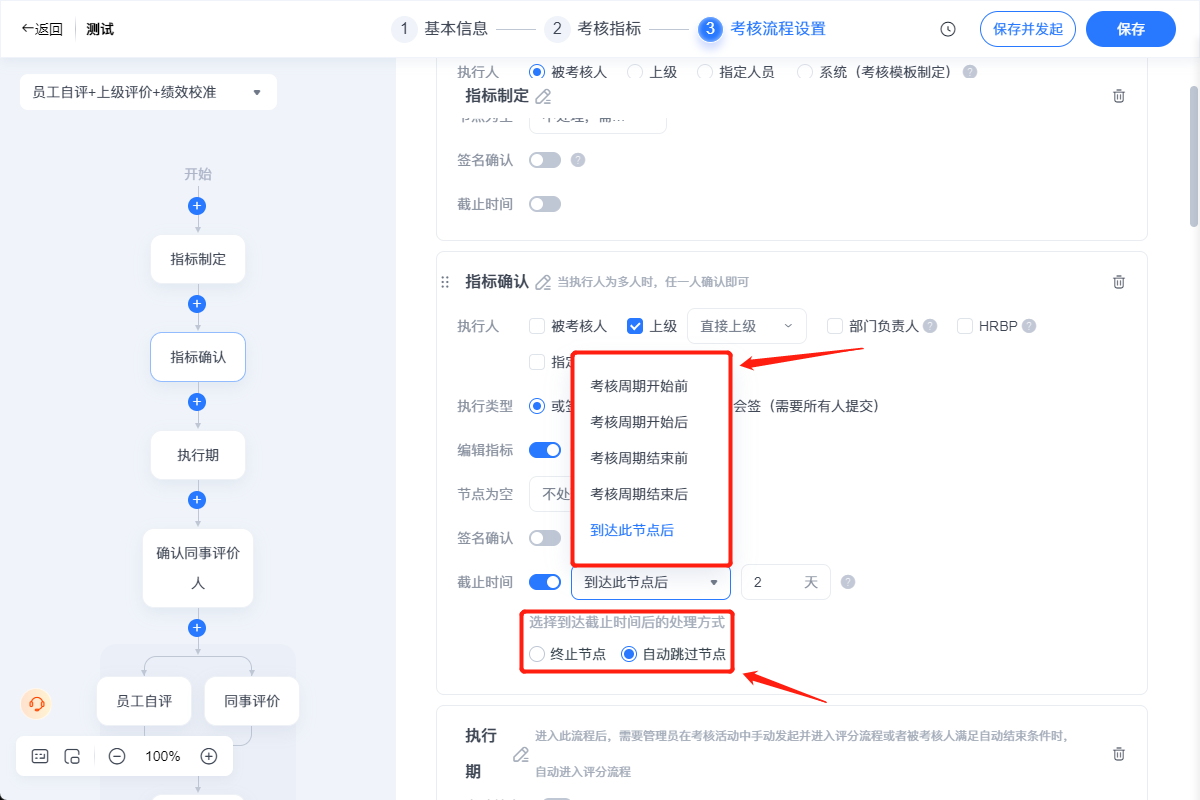Click the drag handle beside 指标确认

444,282
